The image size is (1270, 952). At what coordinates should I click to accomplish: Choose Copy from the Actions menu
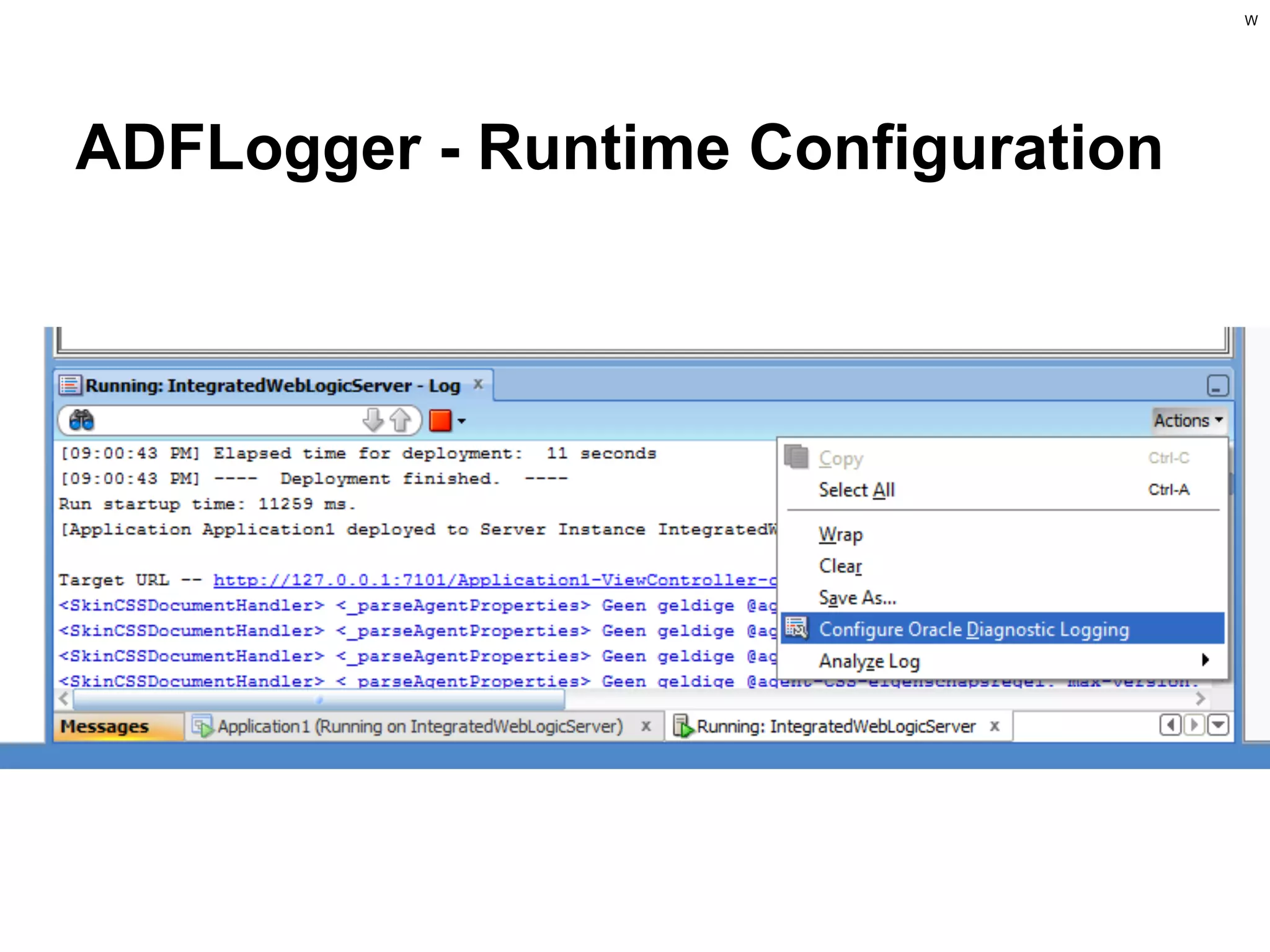[1002, 458]
